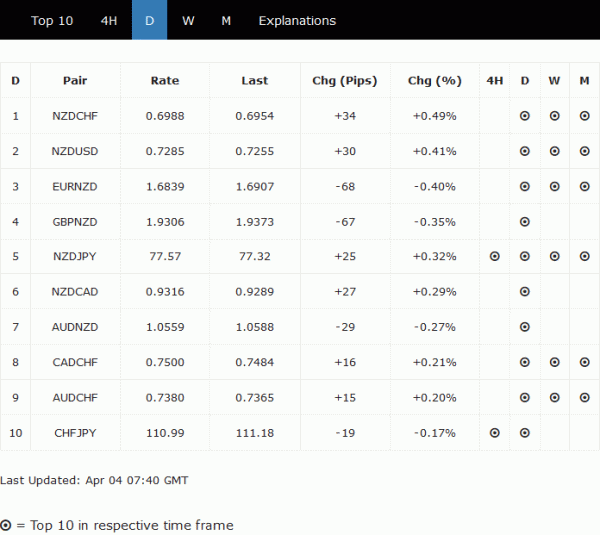Click NZDJPY daily top-10 marker icon
This screenshot has width=600, height=535.
(x=525, y=256)
